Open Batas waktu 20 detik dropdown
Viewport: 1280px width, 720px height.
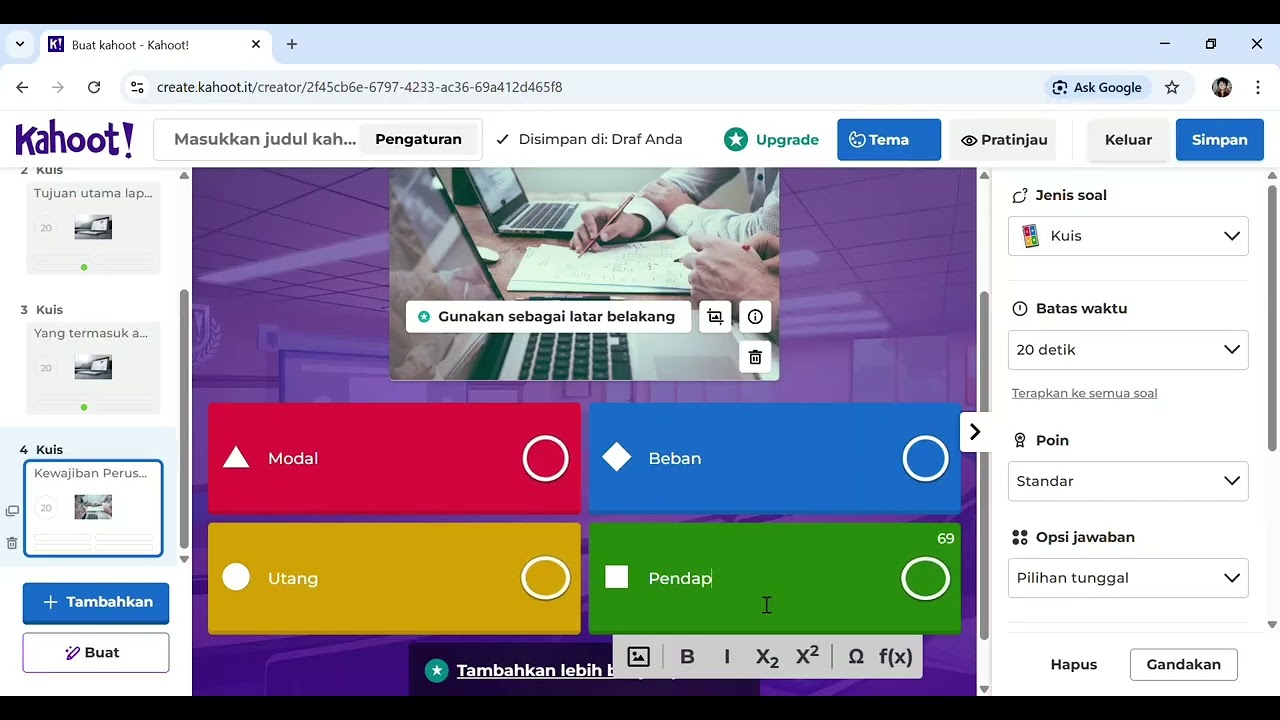click(x=1128, y=350)
